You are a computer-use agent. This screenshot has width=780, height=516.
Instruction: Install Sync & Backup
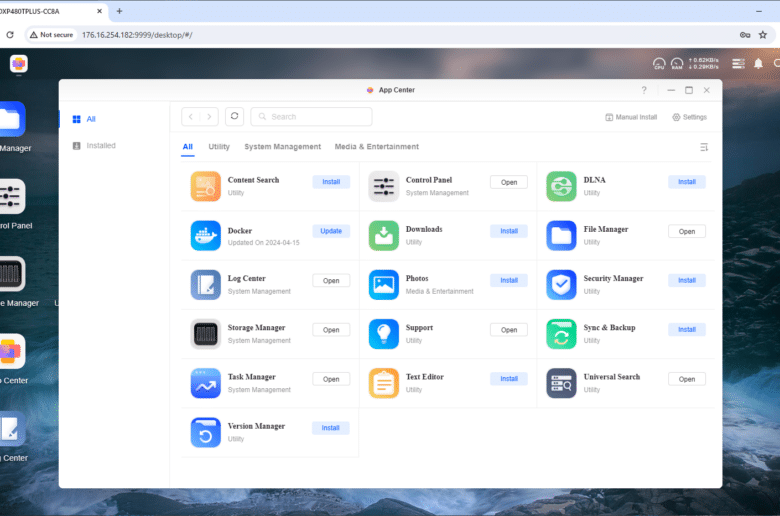pos(686,329)
